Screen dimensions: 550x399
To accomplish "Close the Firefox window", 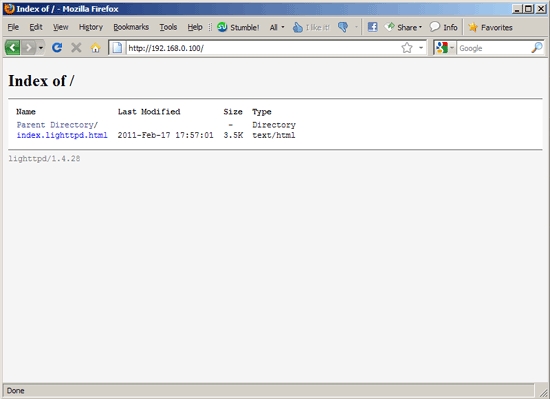I will [541, 9].
